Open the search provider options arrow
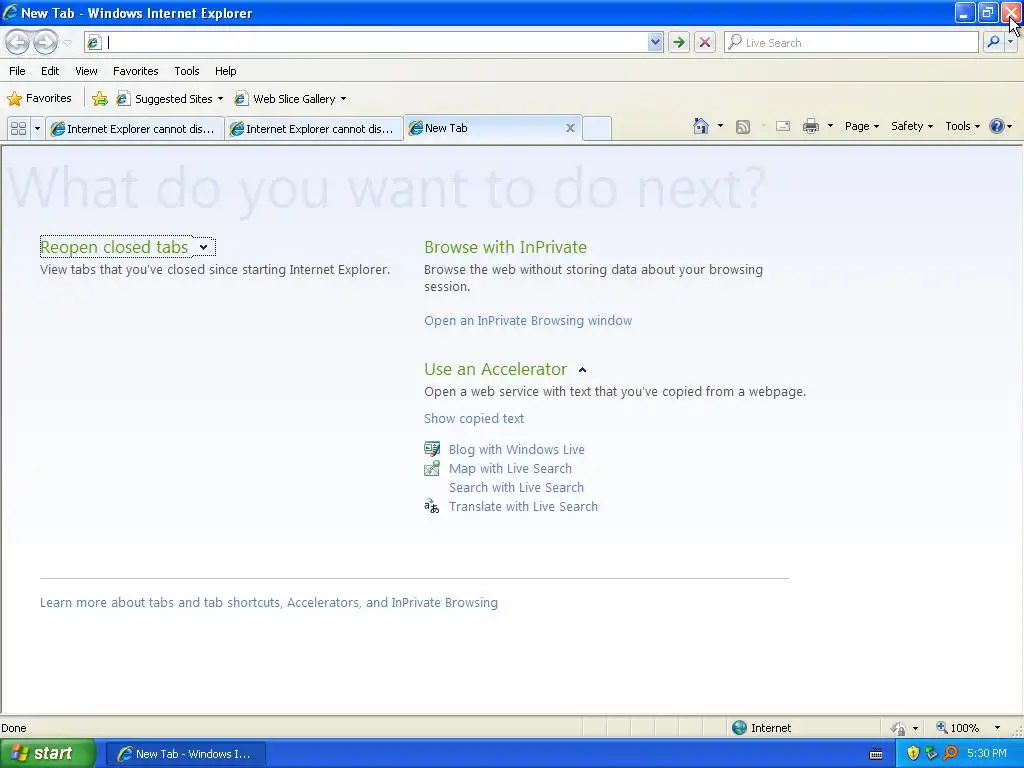Image resolution: width=1024 pixels, height=768 pixels. pos(1010,42)
